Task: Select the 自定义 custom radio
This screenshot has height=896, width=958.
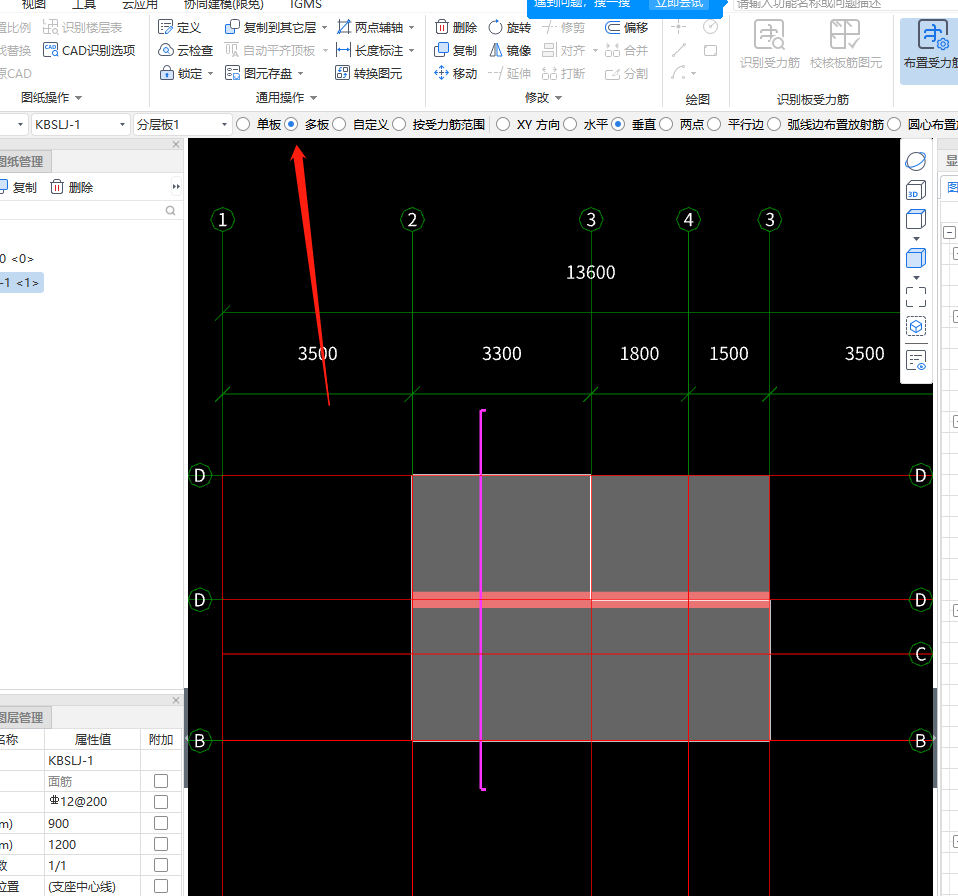Action: (x=340, y=125)
